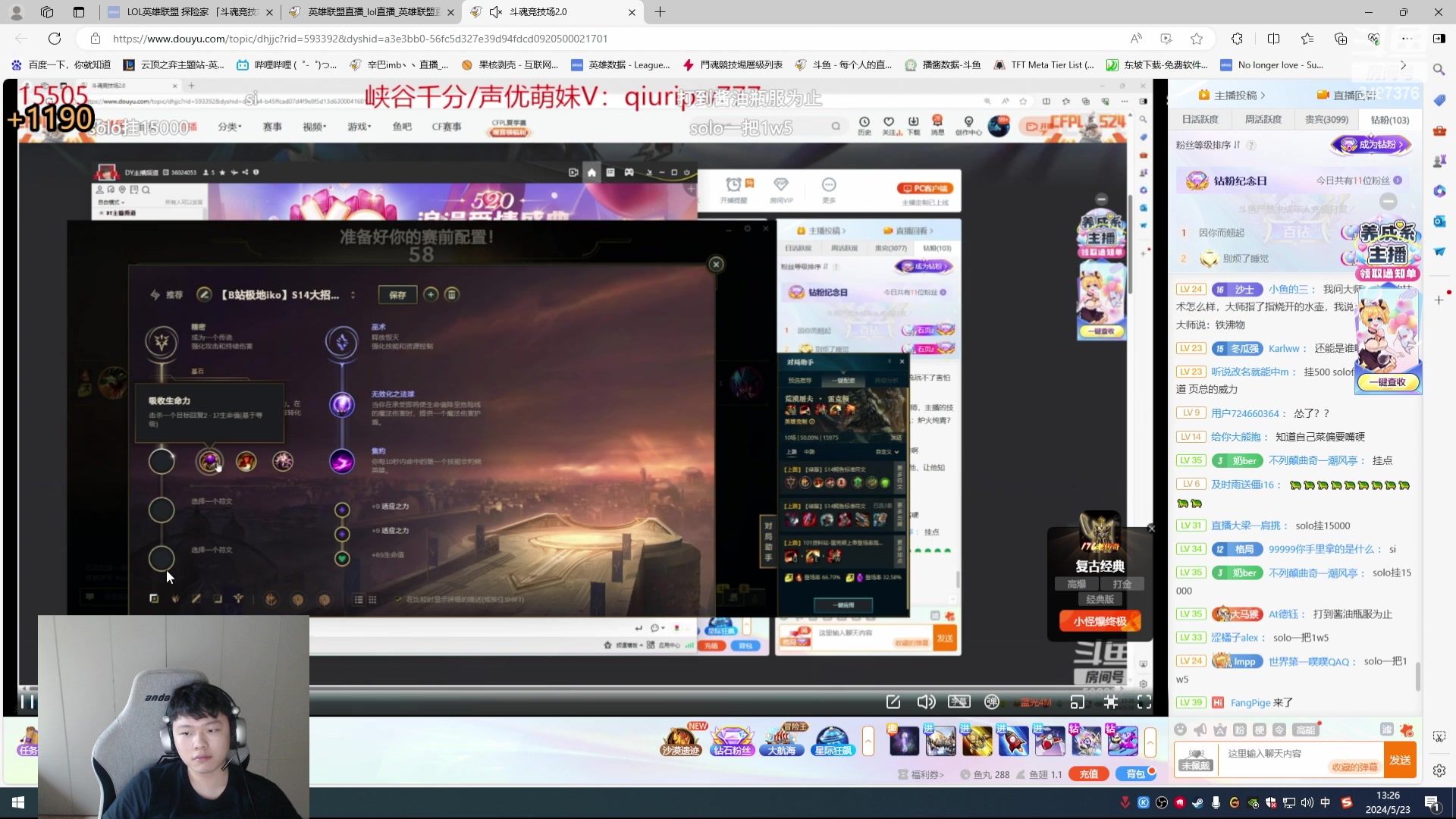Toggle the 弹 danmaku display button
1456x819 pixels.
991,701
